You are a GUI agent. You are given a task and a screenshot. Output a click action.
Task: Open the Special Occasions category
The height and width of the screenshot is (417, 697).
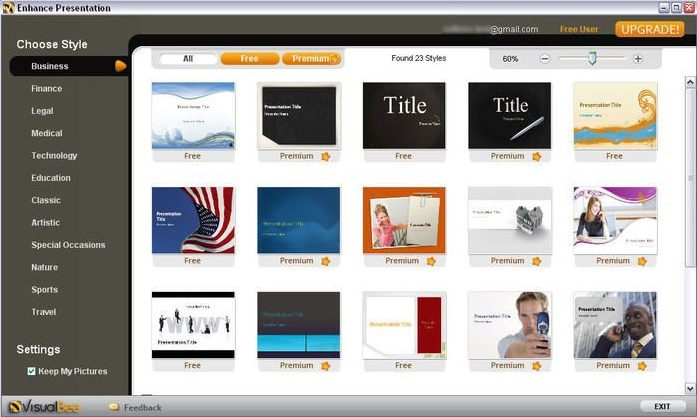click(68, 245)
